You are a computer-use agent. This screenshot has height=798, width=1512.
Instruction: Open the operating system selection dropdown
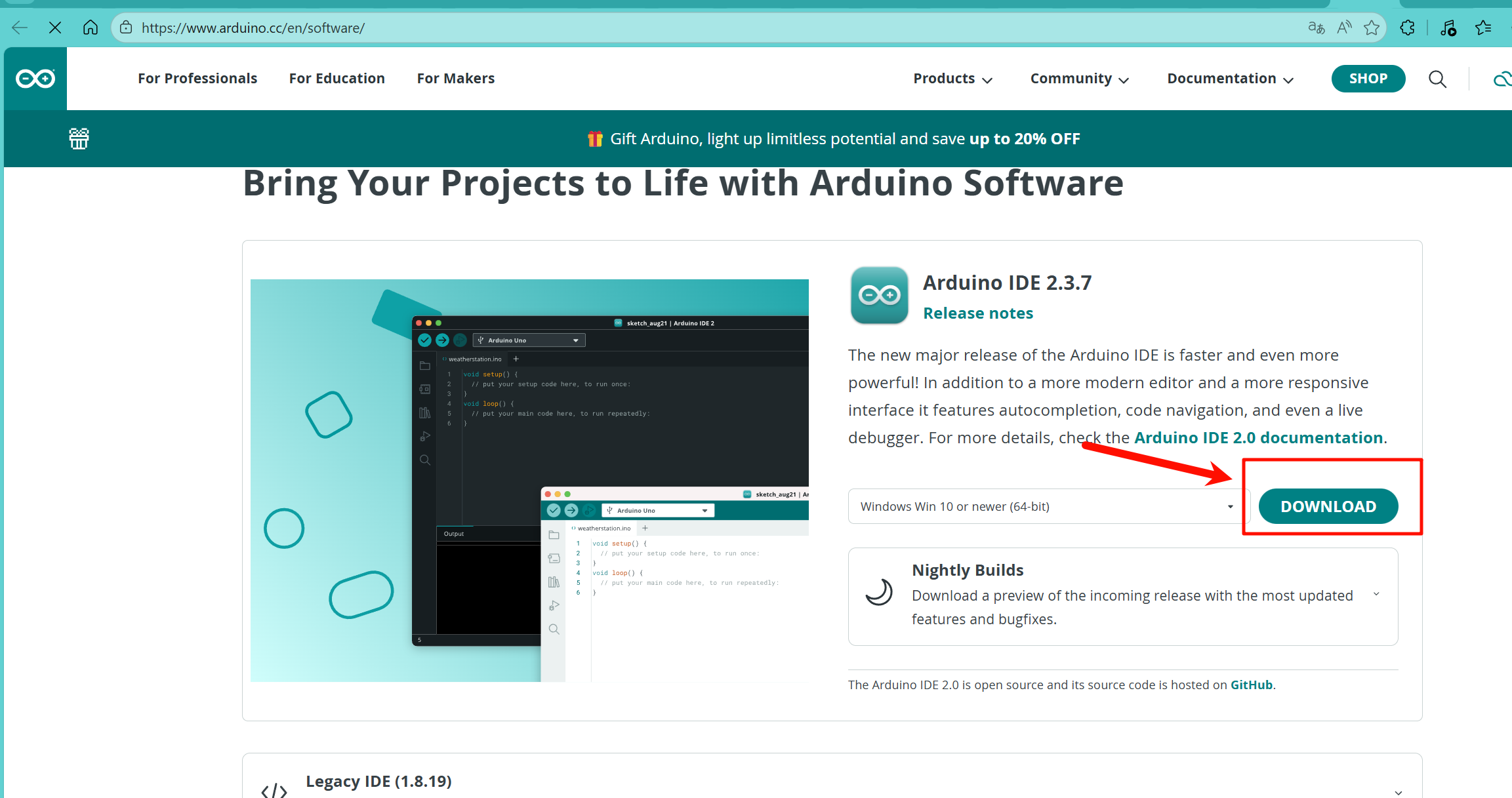(x=1046, y=506)
